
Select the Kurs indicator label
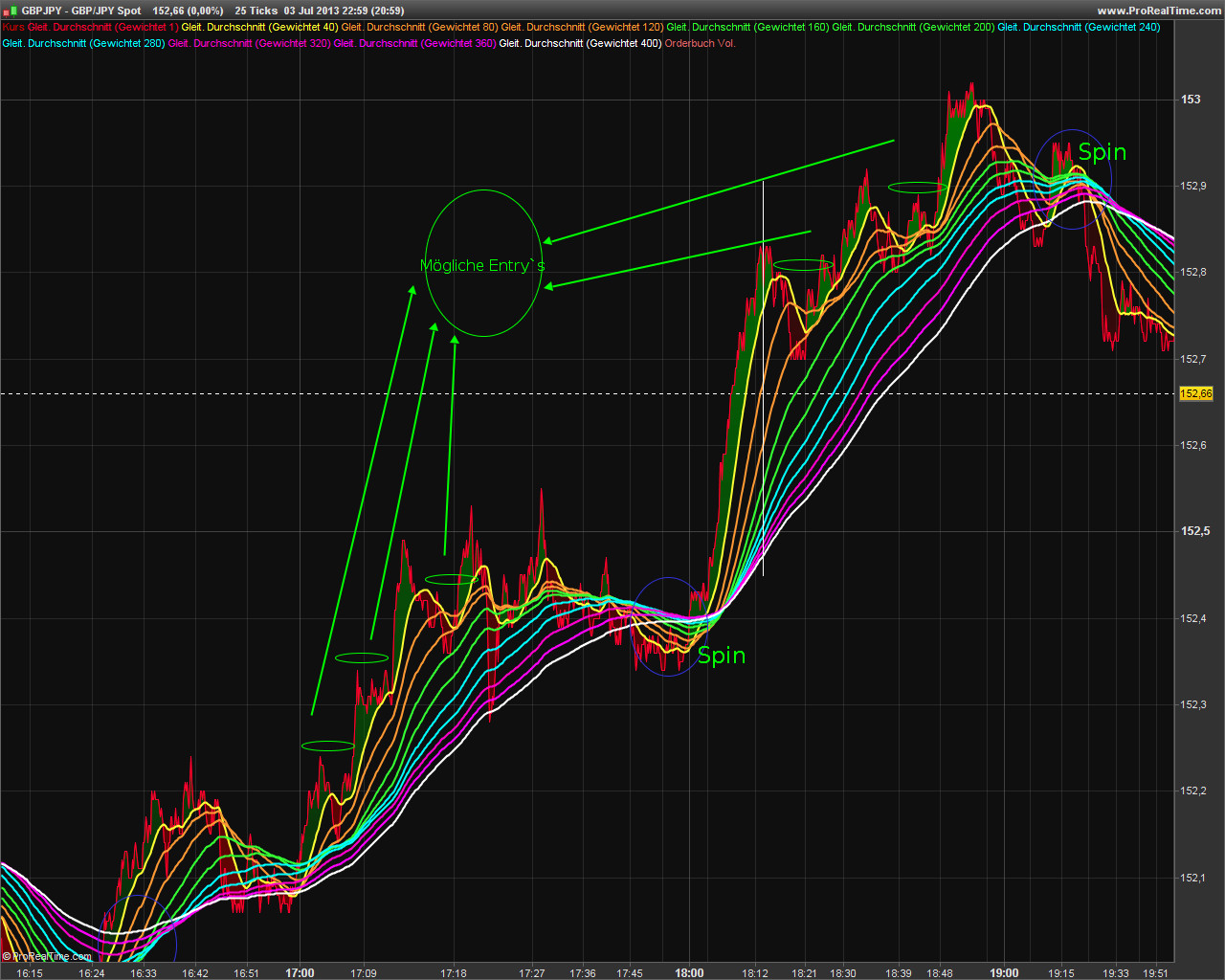(x=13, y=27)
